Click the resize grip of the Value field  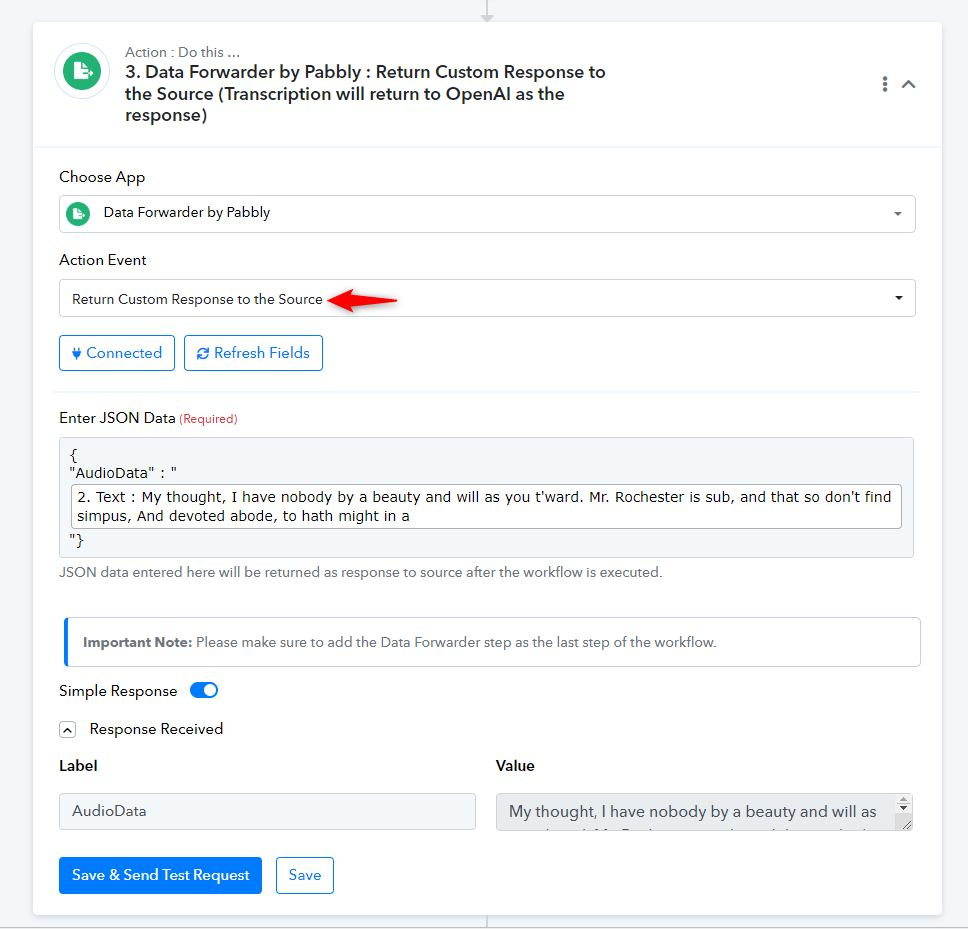pyautogui.click(x=905, y=823)
